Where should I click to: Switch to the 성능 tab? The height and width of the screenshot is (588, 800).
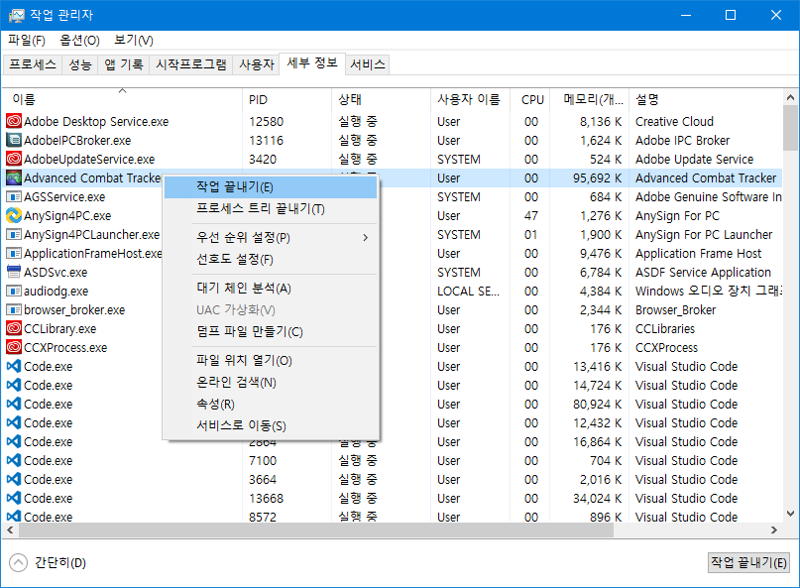(x=80, y=64)
